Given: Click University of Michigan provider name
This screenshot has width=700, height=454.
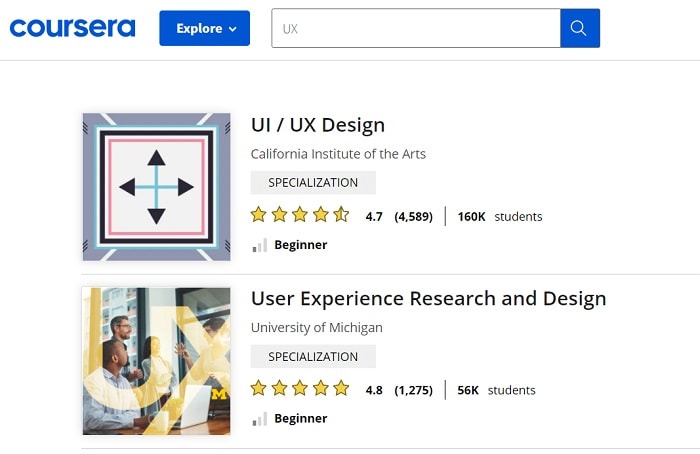Looking at the screenshot, I should 316,328.
